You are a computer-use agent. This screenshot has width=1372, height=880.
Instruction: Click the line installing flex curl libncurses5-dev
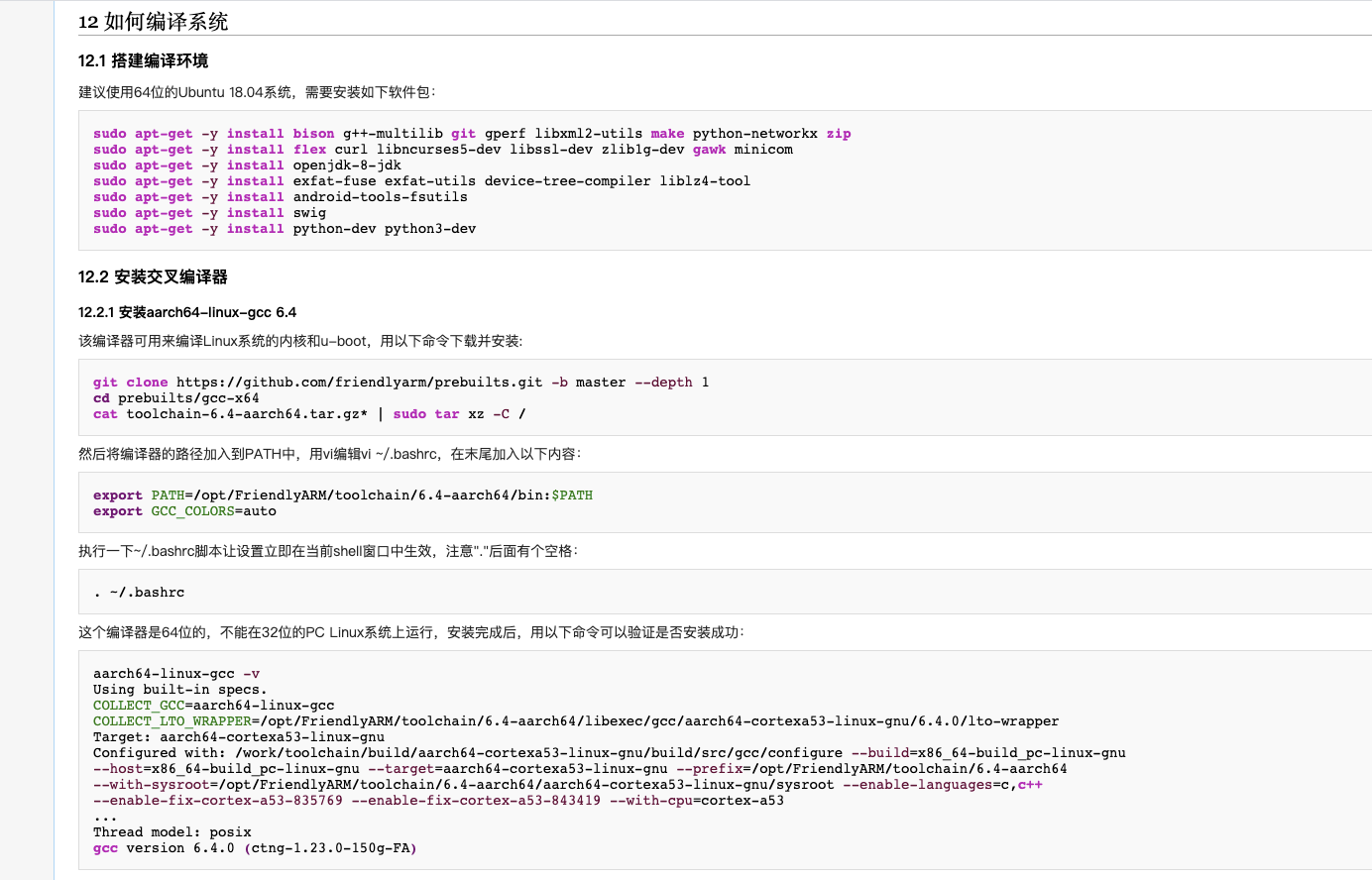click(x=443, y=150)
